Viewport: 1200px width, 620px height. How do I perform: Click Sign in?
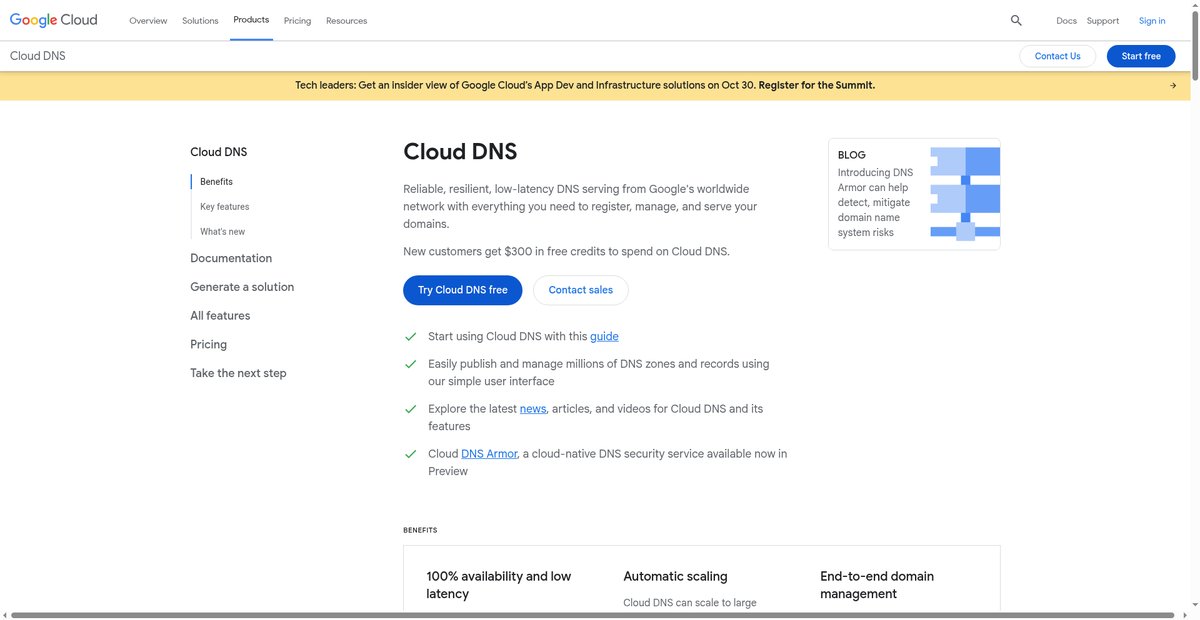[x=1152, y=20]
